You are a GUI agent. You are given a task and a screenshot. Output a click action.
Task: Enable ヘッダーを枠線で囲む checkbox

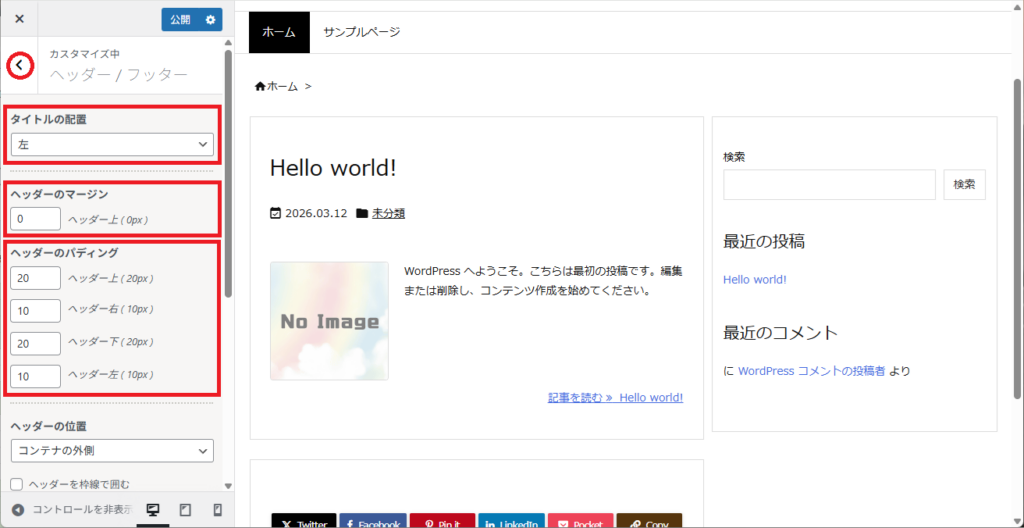coord(17,484)
